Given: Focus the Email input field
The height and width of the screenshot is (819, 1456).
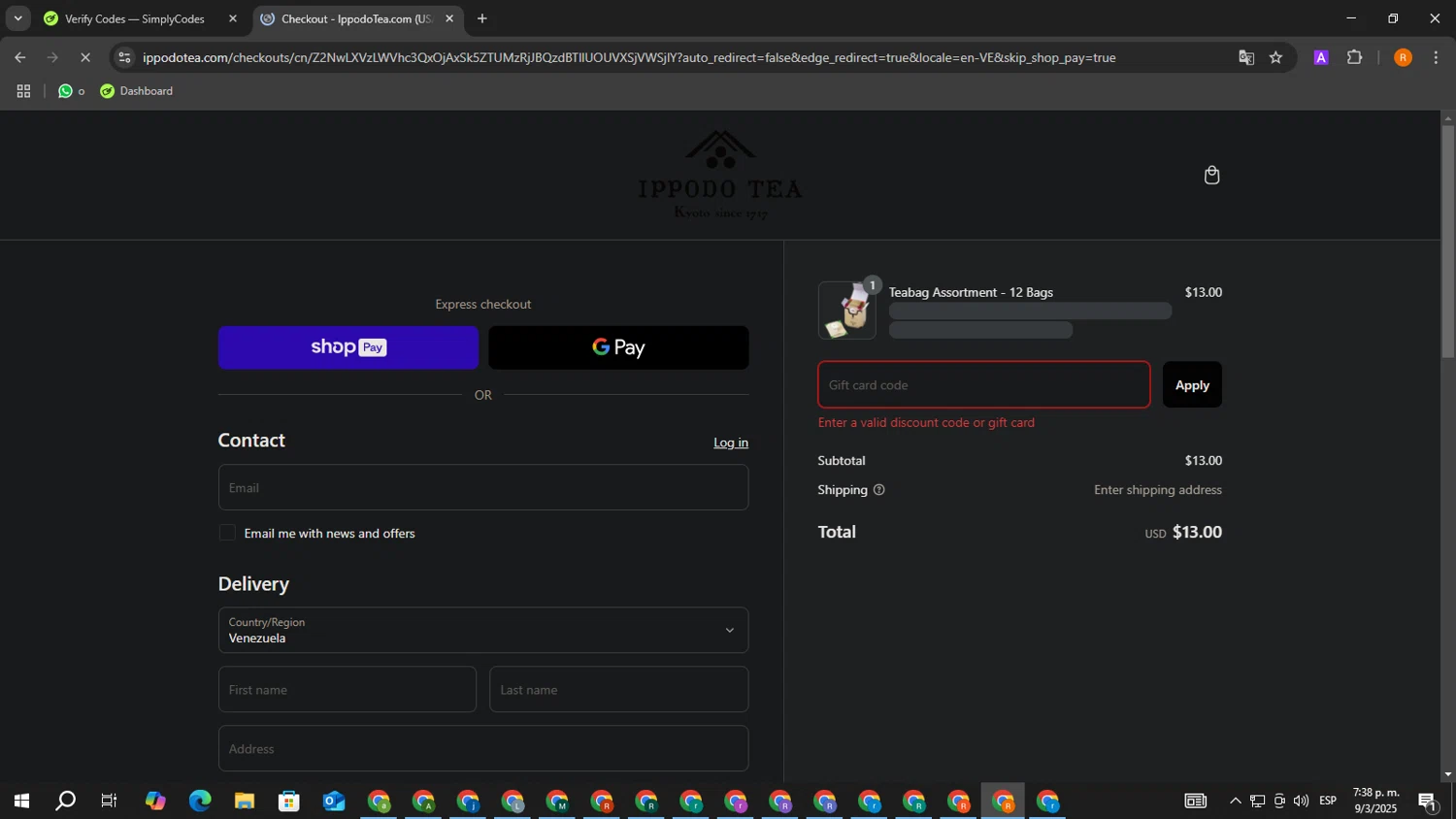Looking at the screenshot, I should pyautogui.click(x=483, y=487).
